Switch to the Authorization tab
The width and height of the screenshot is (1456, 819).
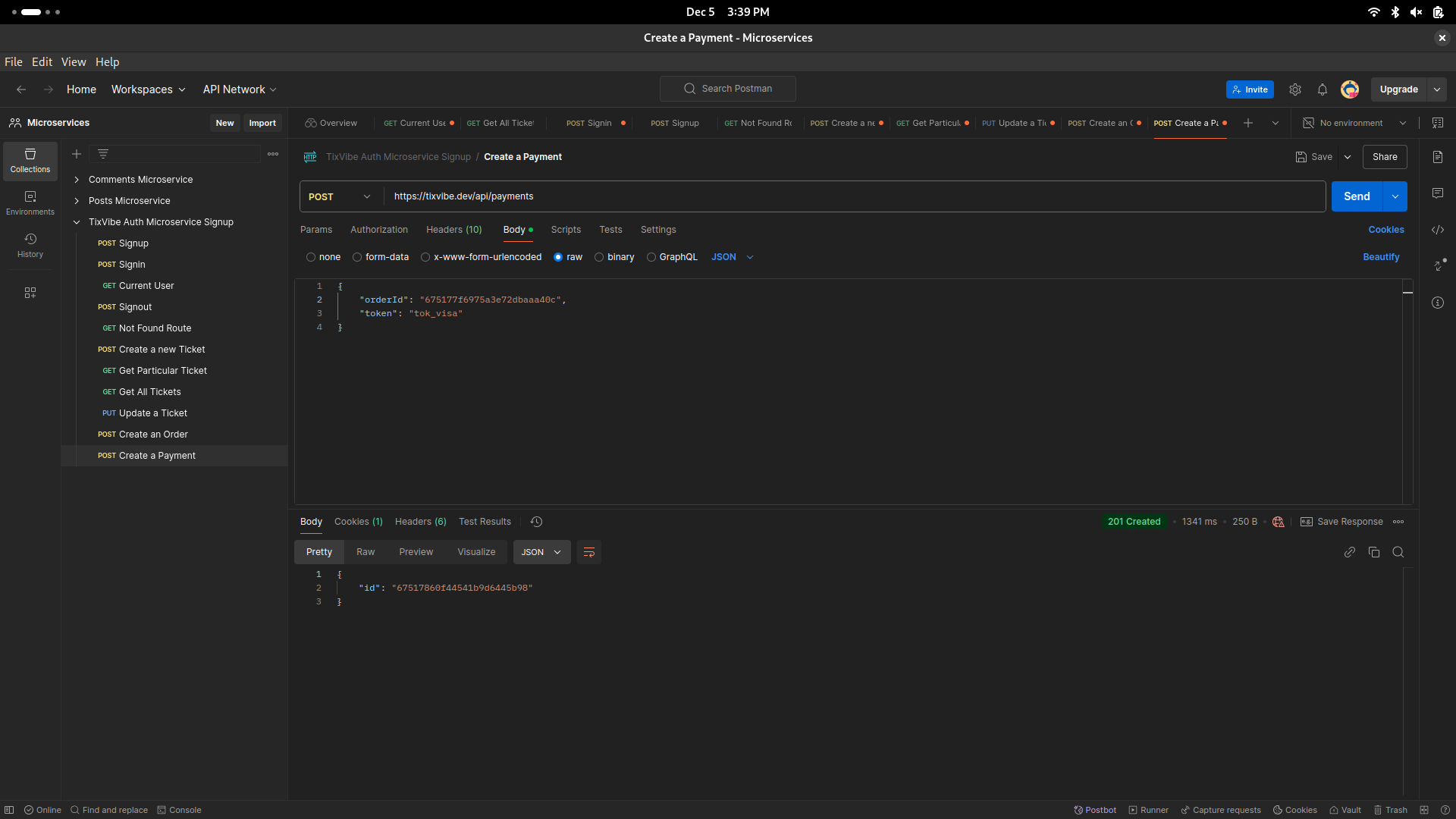coord(379,230)
